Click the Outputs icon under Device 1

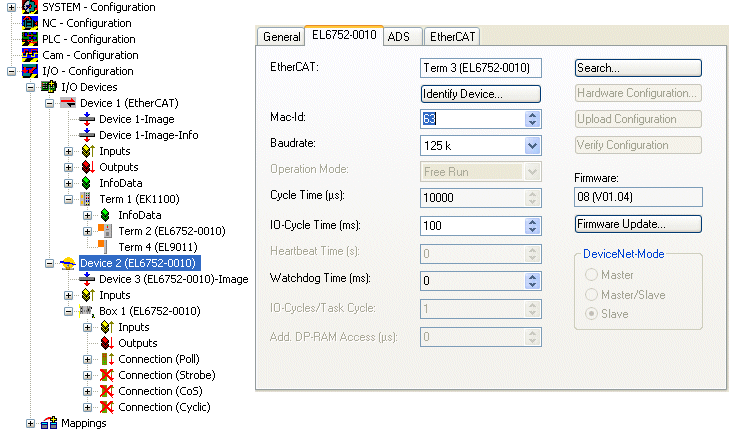88,167
